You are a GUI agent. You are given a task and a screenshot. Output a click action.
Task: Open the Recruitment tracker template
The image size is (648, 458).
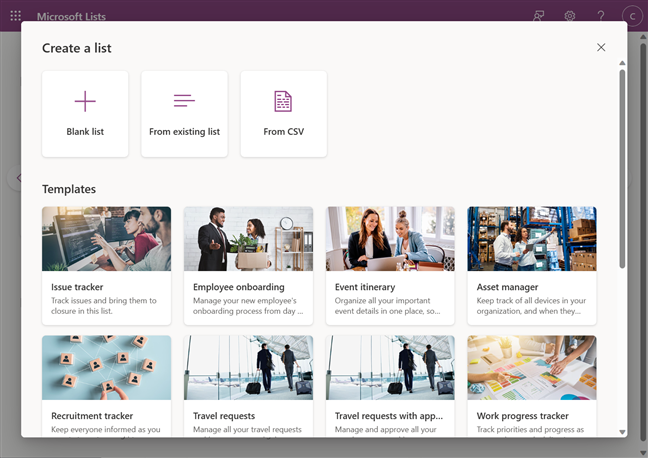[x=106, y=386]
